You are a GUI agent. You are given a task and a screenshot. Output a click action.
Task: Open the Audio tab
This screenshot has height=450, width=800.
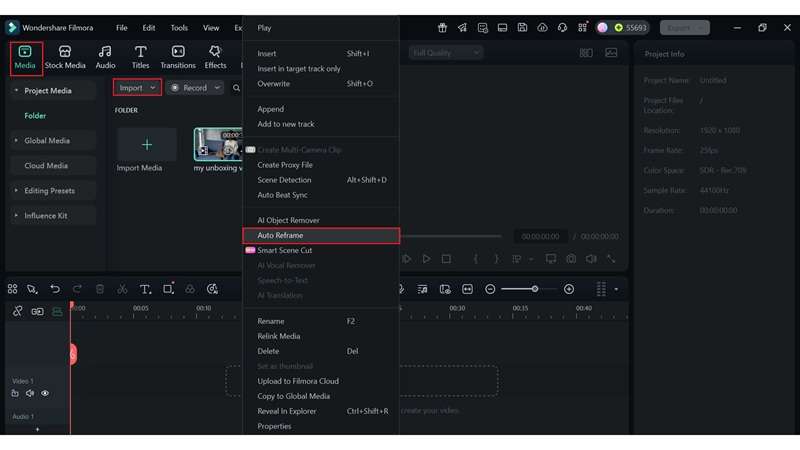click(105, 58)
